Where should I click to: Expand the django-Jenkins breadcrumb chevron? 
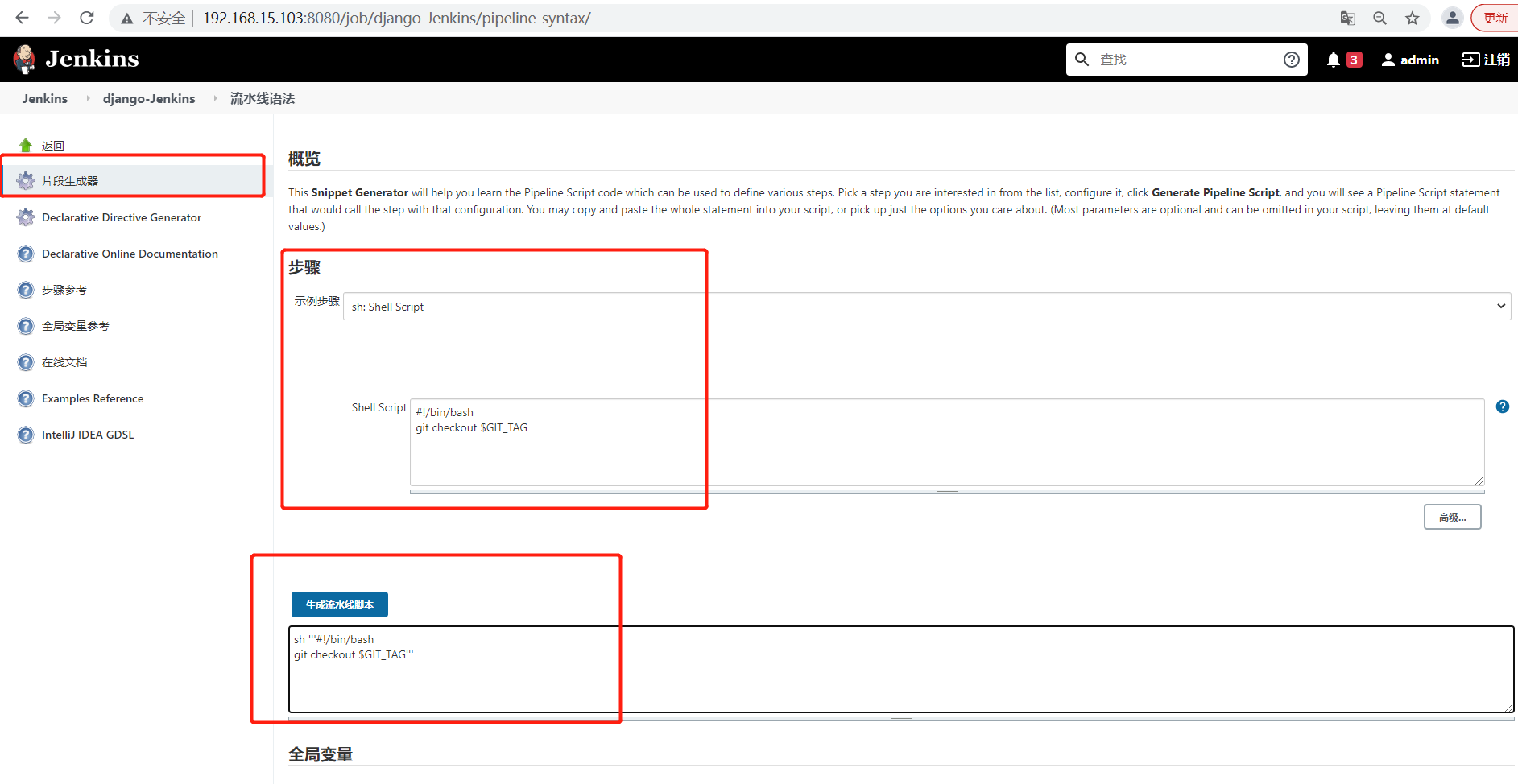click(x=215, y=98)
